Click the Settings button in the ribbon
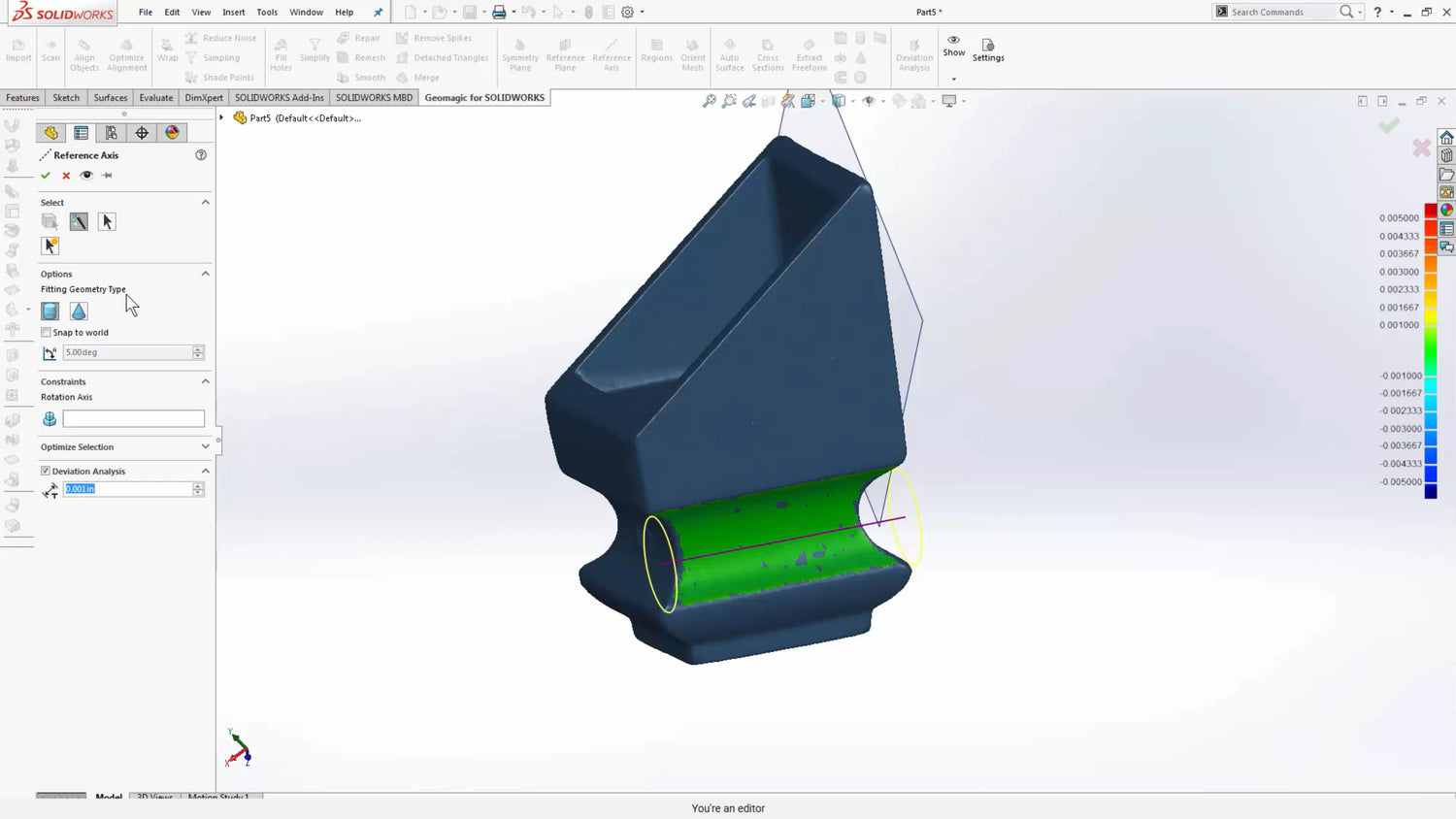The image size is (1456, 819). coord(988,50)
